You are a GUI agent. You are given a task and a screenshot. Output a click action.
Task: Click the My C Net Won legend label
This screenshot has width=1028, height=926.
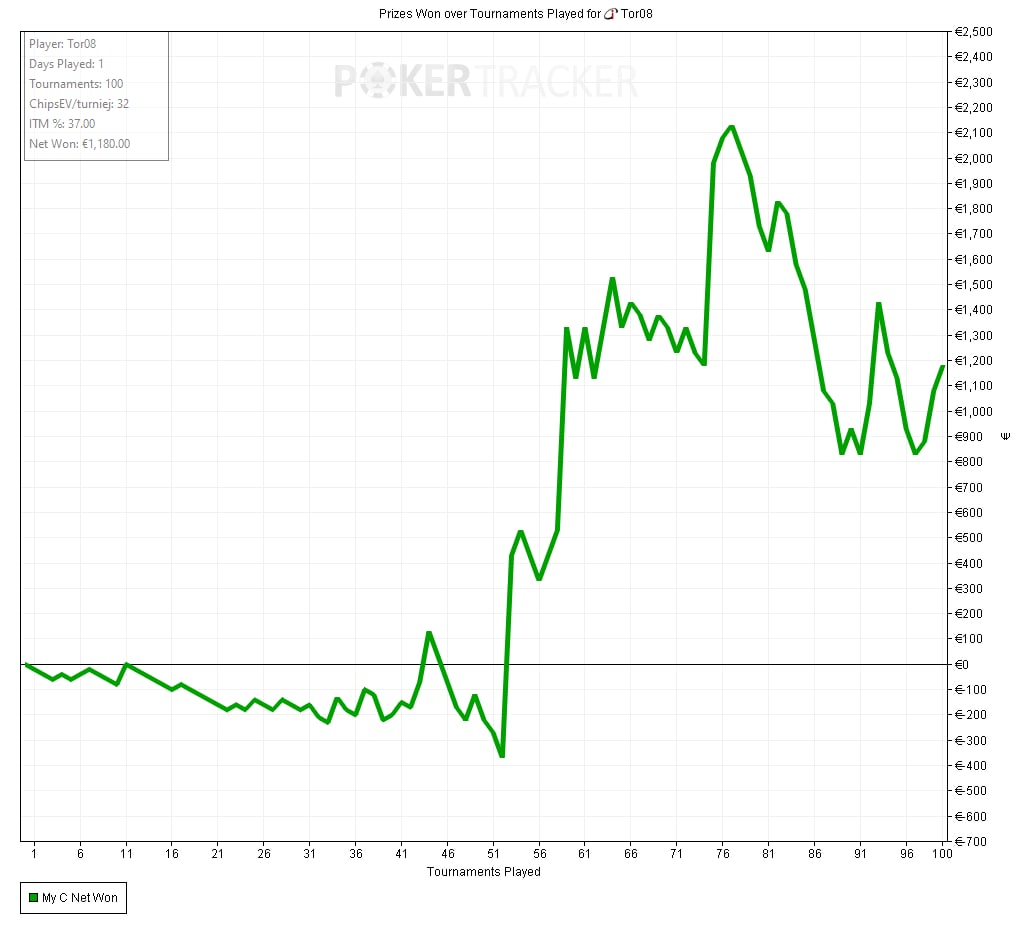(79, 898)
